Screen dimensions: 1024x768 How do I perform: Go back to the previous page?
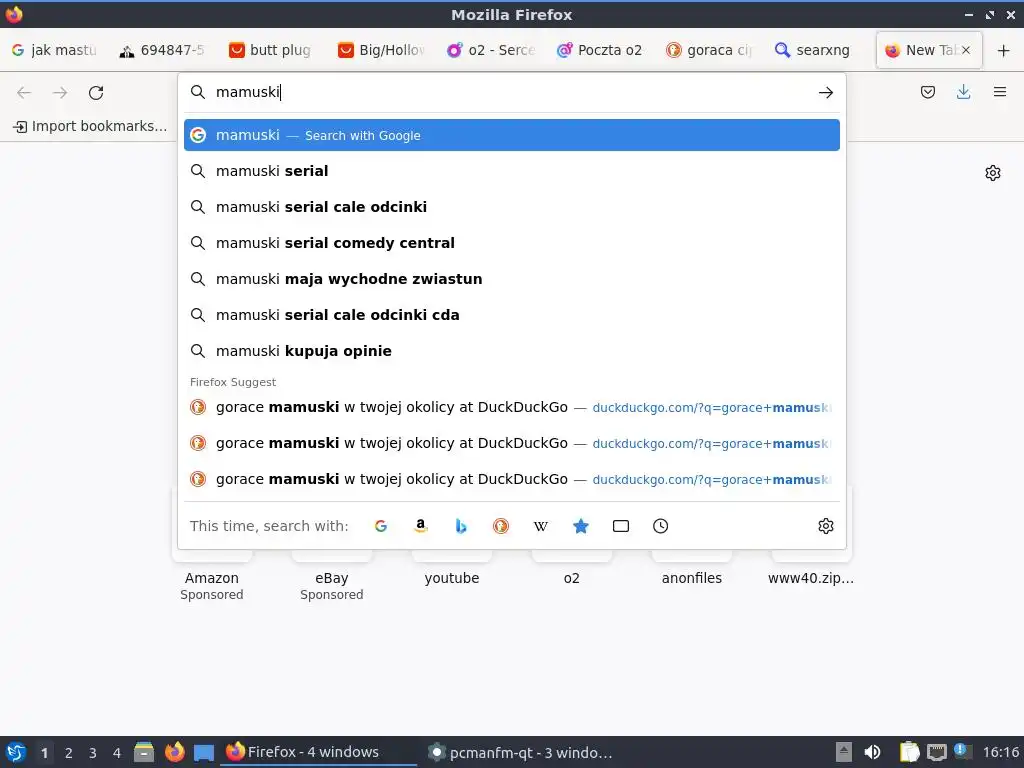tap(24, 93)
